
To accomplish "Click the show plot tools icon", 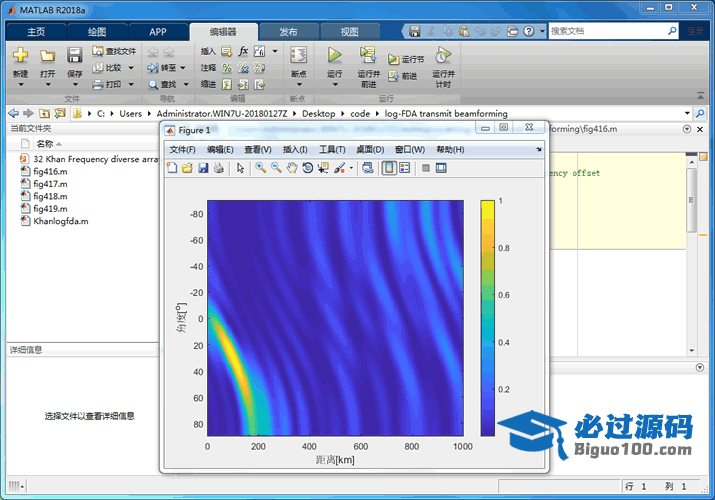I will (x=441, y=168).
